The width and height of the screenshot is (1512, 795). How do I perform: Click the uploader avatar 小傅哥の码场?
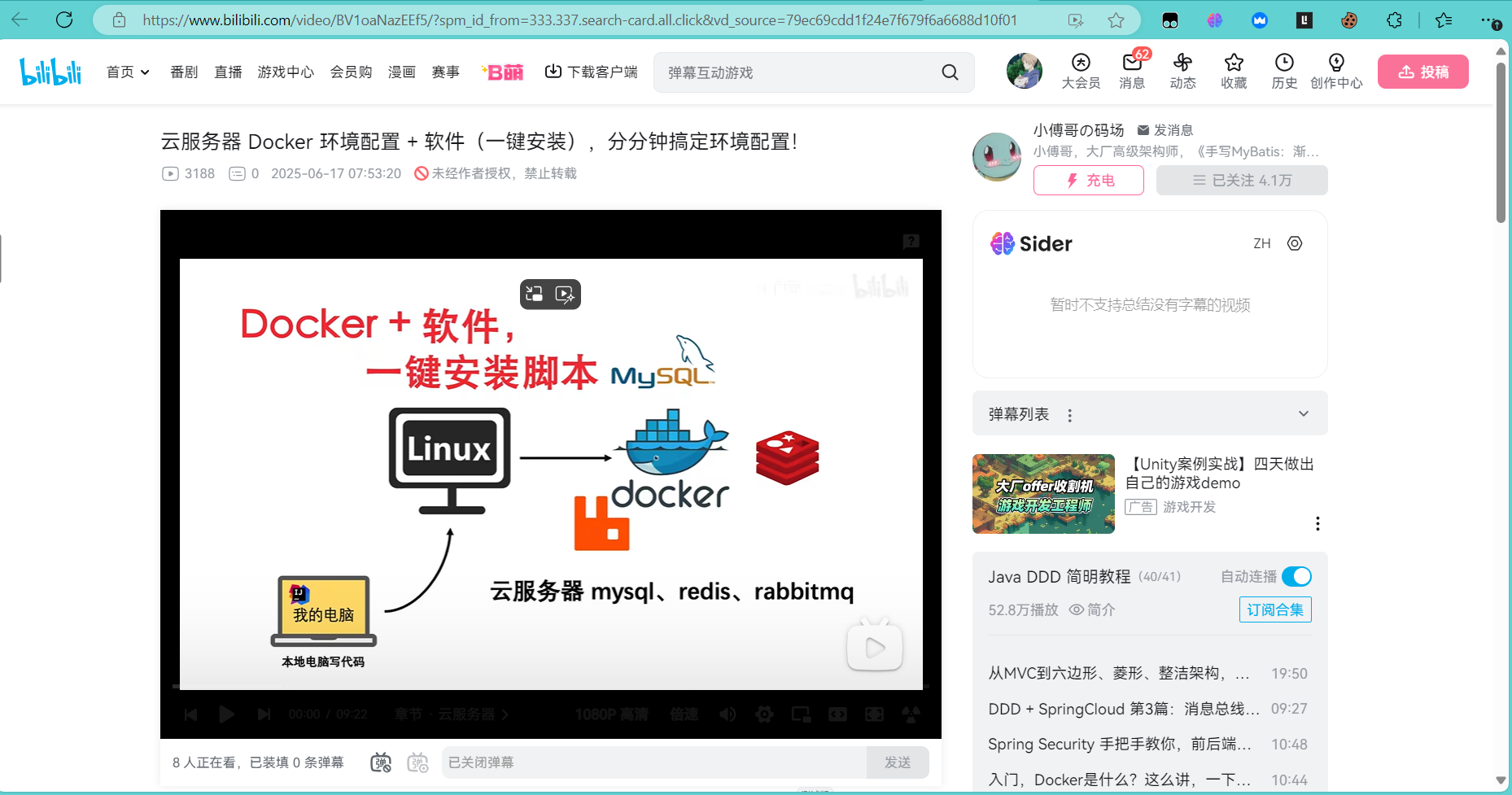click(x=997, y=156)
